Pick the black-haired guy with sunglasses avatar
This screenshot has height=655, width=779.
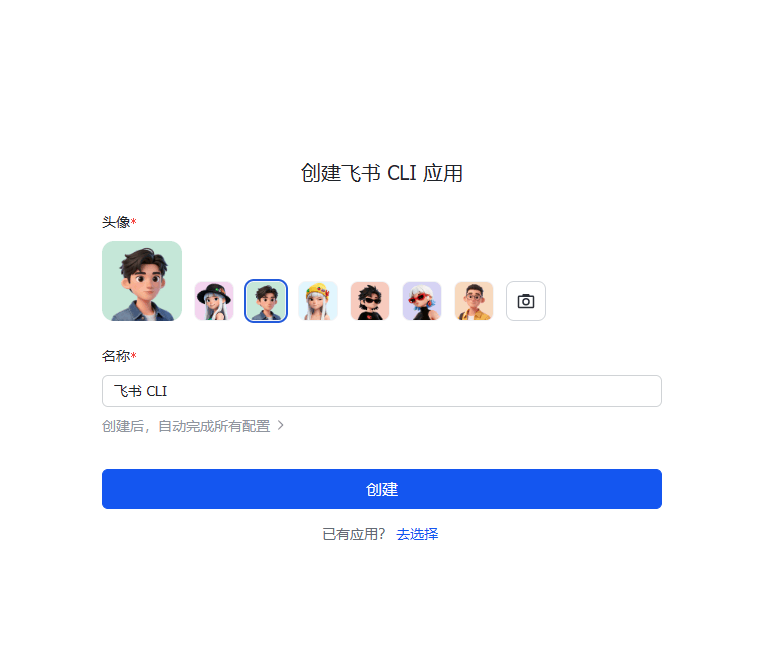[x=370, y=301]
